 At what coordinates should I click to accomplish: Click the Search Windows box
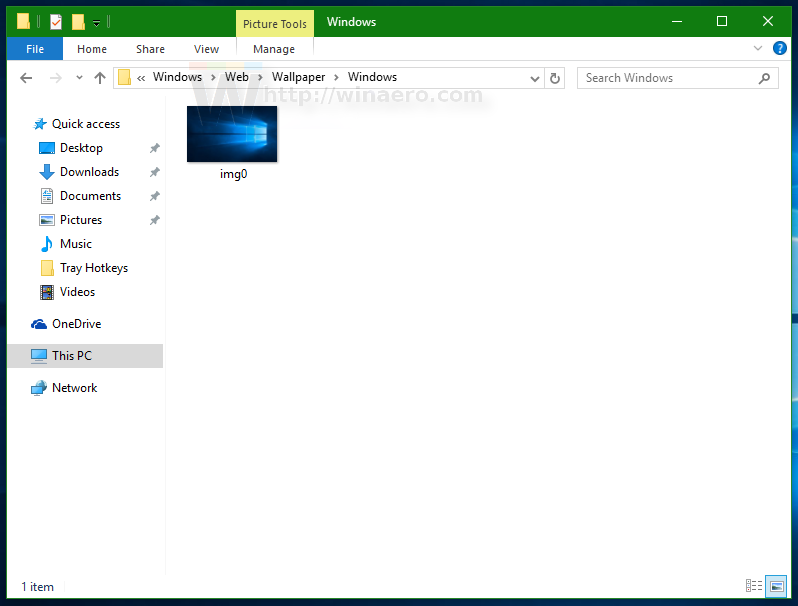tap(677, 78)
